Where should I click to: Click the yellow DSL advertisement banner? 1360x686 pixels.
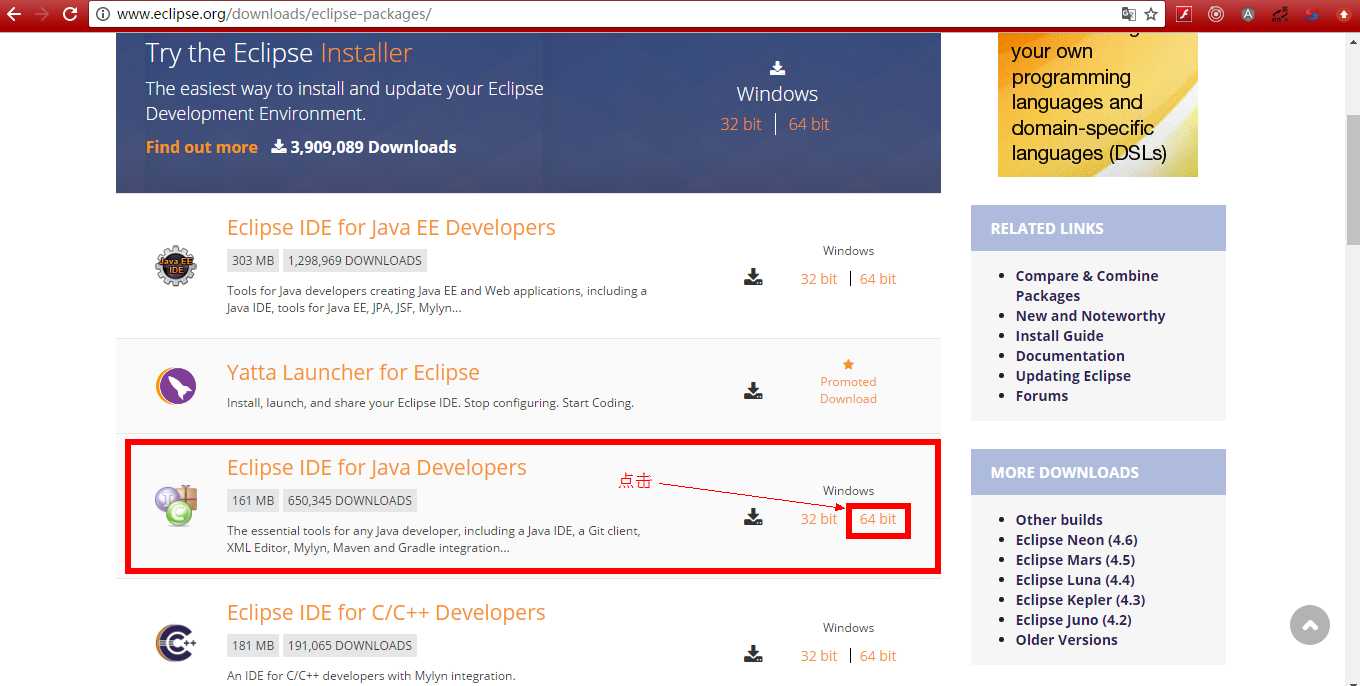1098,105
